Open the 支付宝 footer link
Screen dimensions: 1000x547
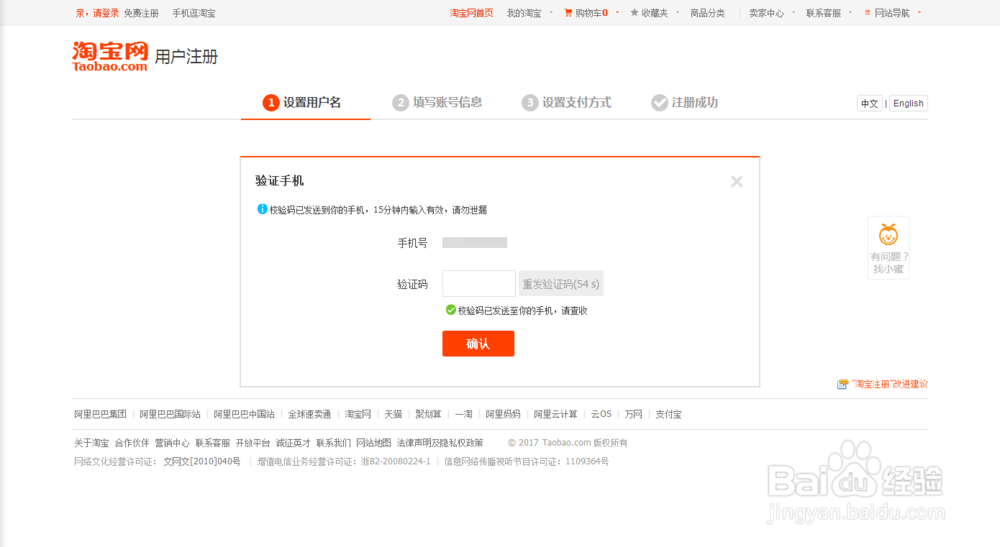click(668, 414)
